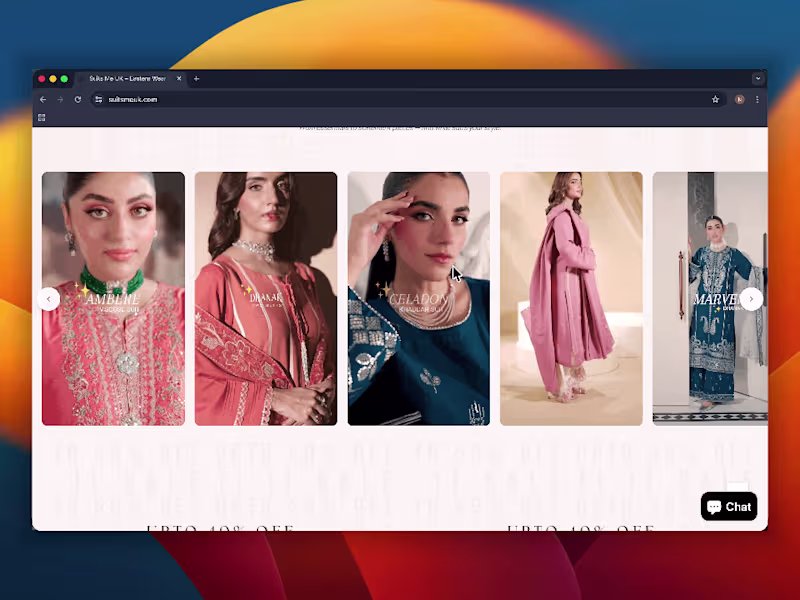Click the left UPTO 40% OFF heading
The height and width of the screenshot is (600, 800).
(220, 528)
